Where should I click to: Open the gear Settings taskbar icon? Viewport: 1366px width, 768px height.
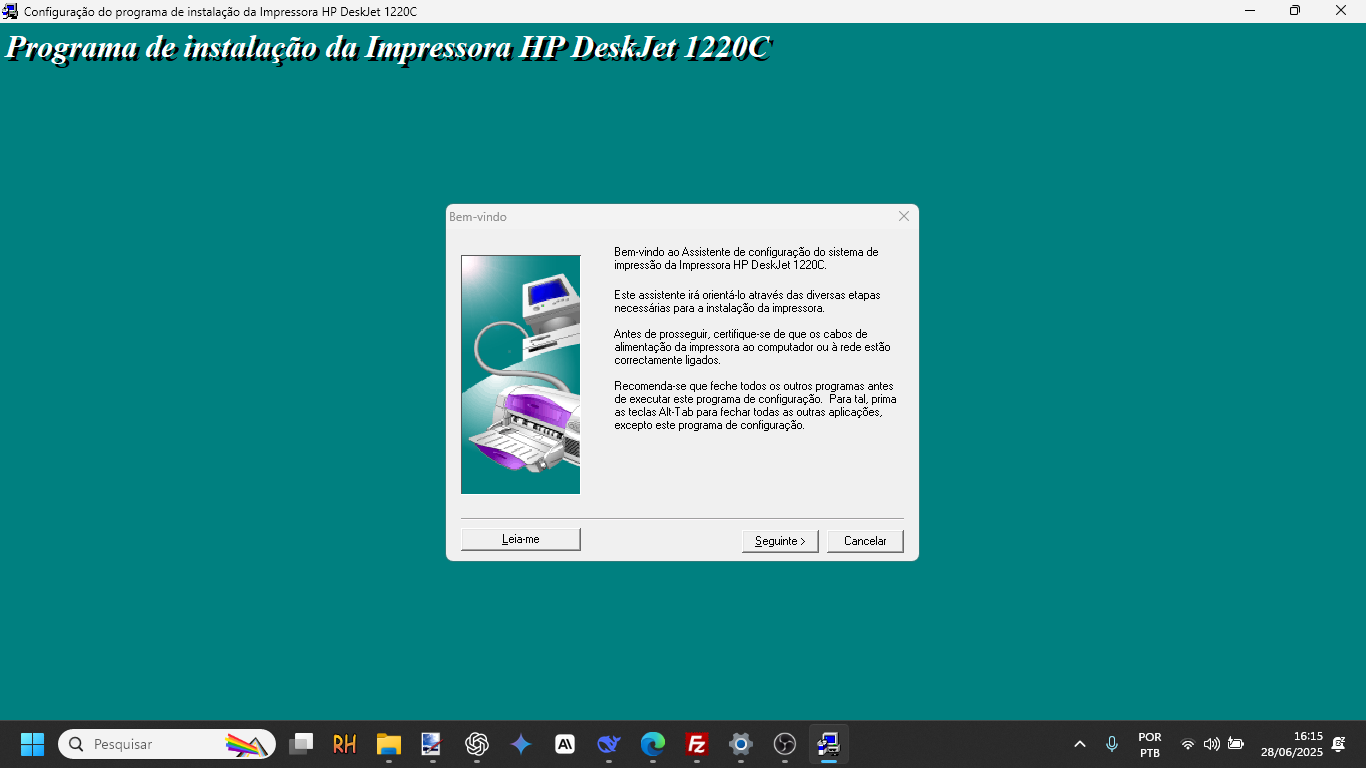point(741,744)
